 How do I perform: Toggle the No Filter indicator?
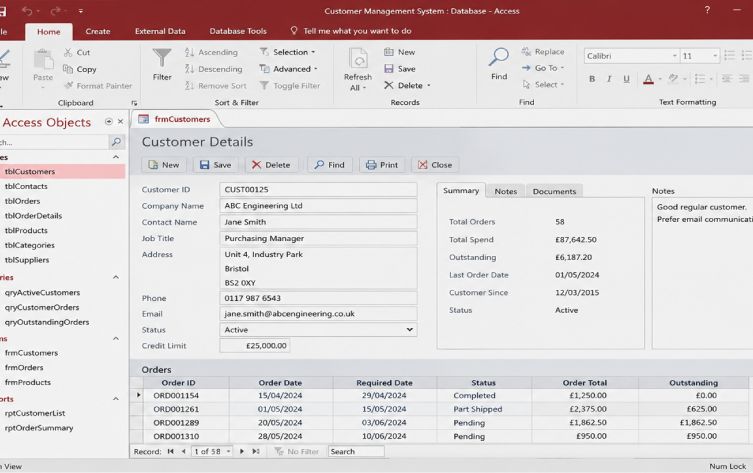pos(297,451)
